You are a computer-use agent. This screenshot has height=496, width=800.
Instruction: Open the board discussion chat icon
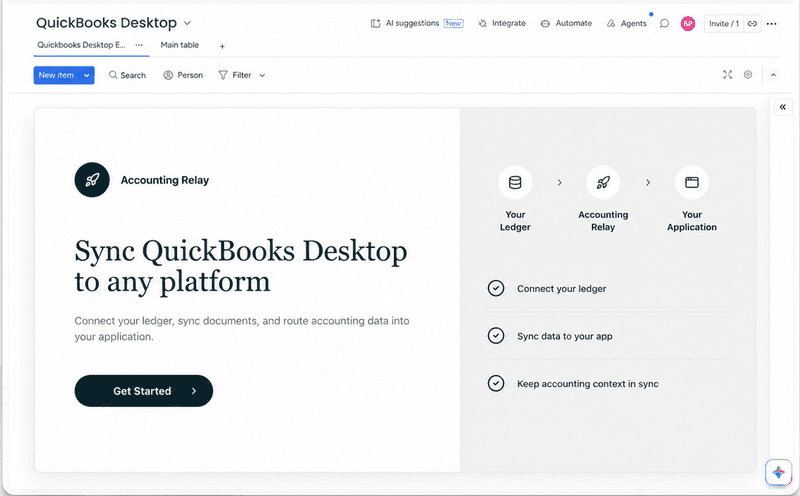click(664, 23)
